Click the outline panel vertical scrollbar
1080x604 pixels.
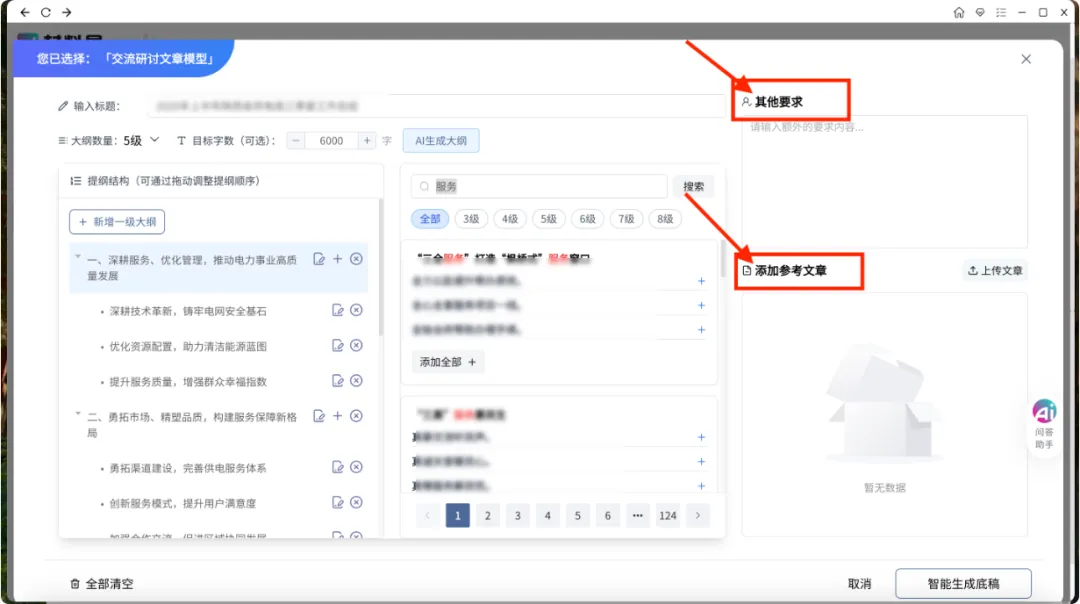pyautogui.click(x=381, y=267)
